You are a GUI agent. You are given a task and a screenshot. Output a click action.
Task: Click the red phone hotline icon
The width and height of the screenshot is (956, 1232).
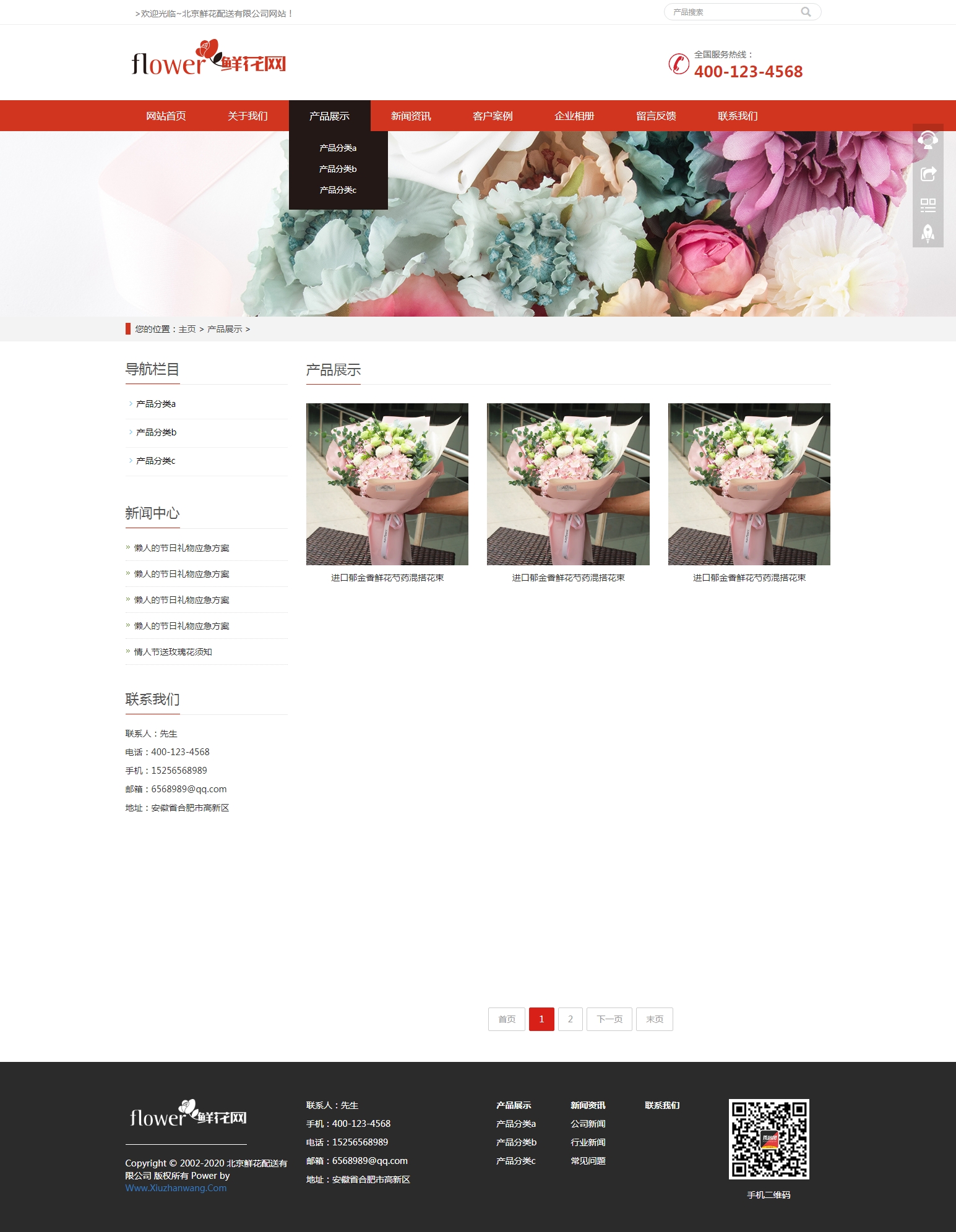point(679,64)
